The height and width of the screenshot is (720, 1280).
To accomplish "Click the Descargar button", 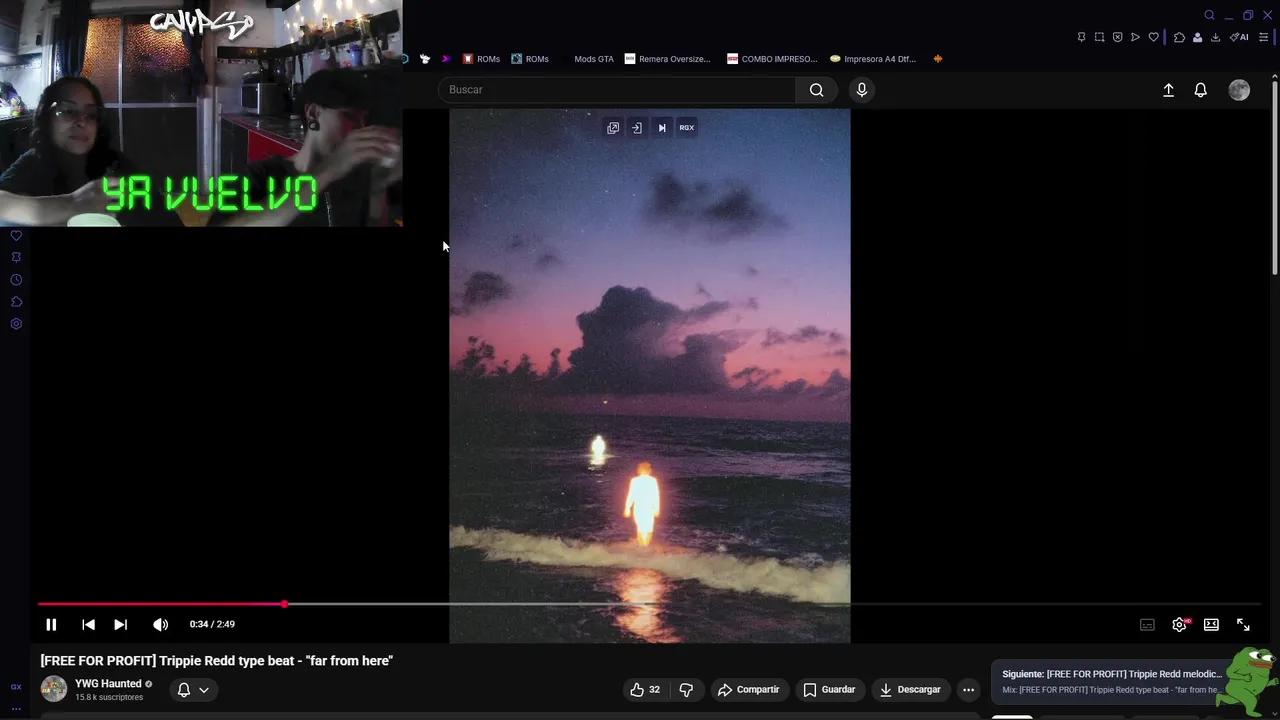I will [x=910, y=690].
